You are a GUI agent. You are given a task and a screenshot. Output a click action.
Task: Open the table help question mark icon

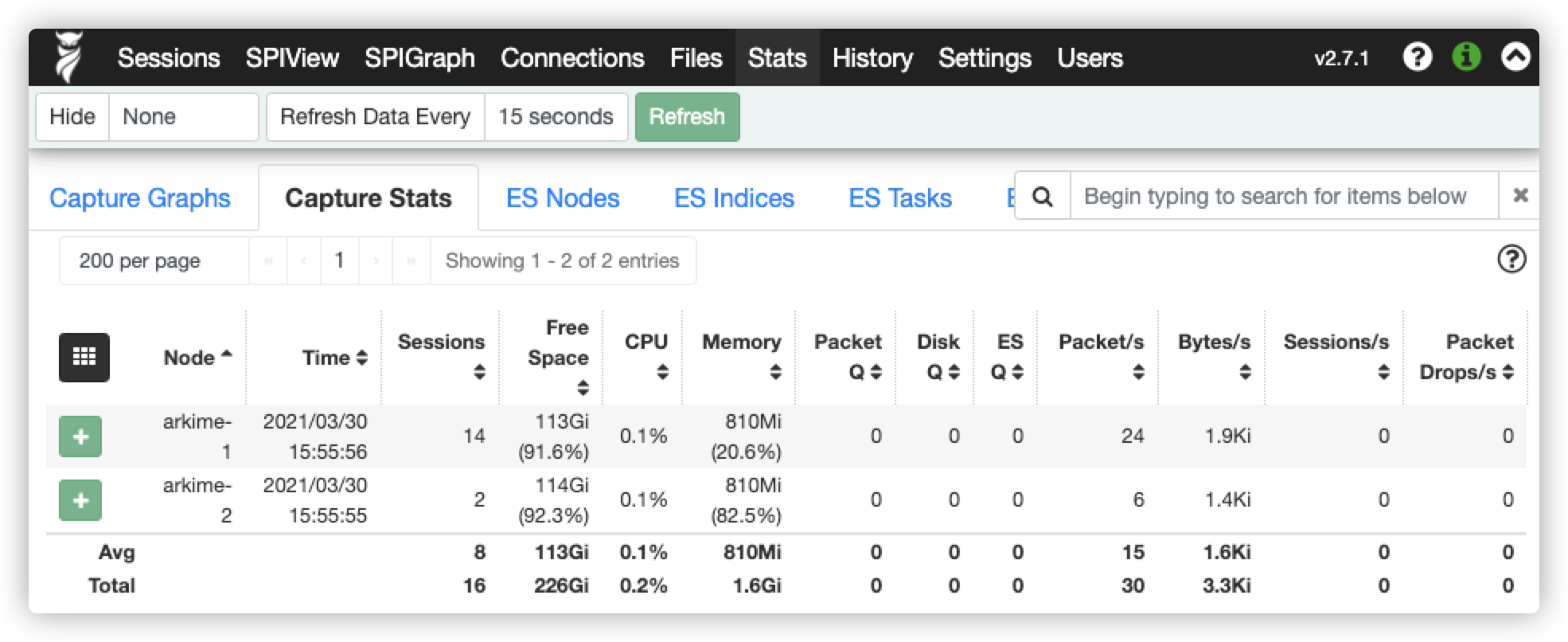1511,260
